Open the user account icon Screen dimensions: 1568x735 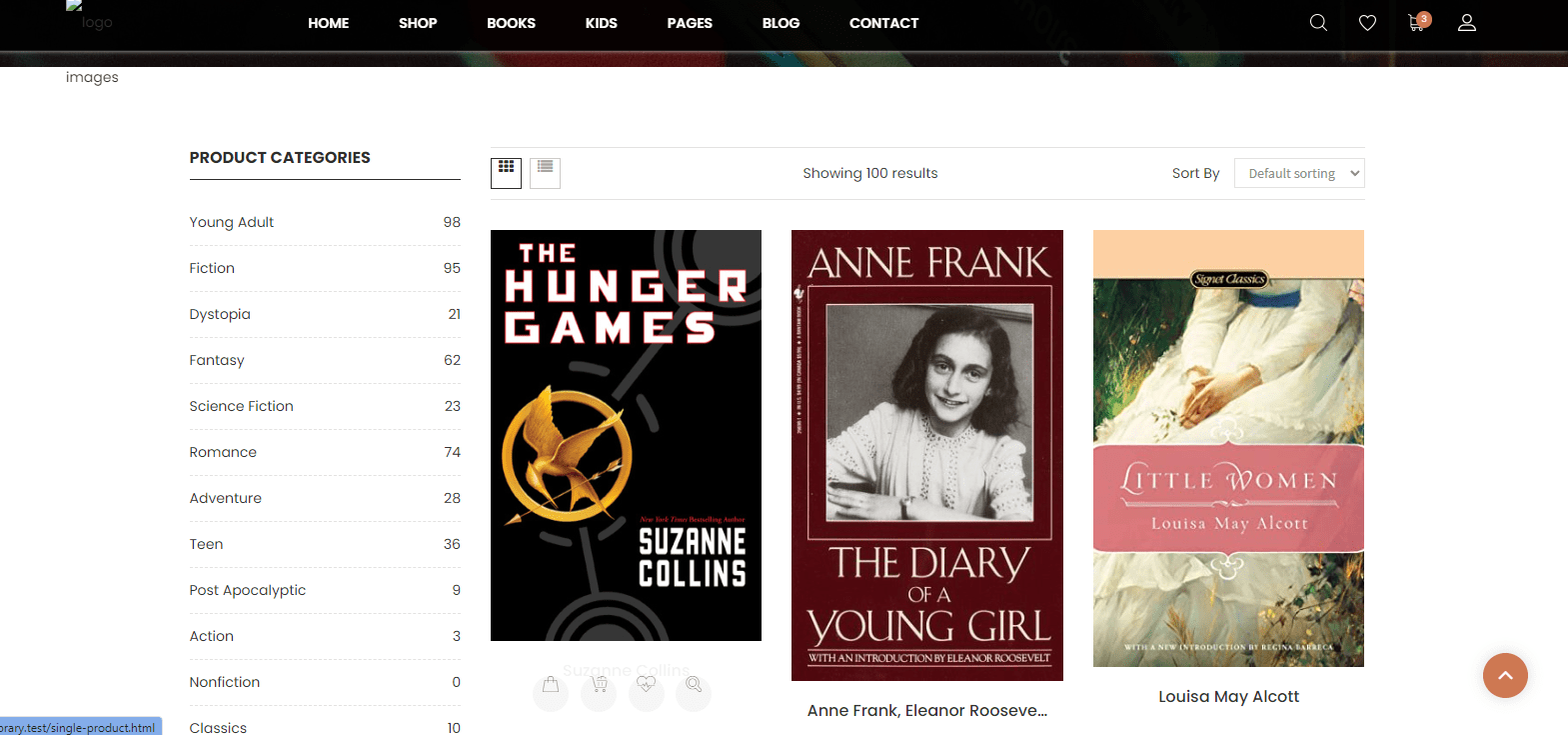tap(1466, 23)
